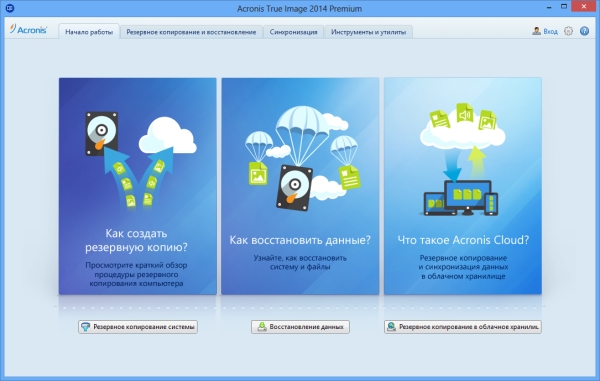The image size is (600, 381).
Task: Minimize the Acronis True Image window
Action: 549,7
